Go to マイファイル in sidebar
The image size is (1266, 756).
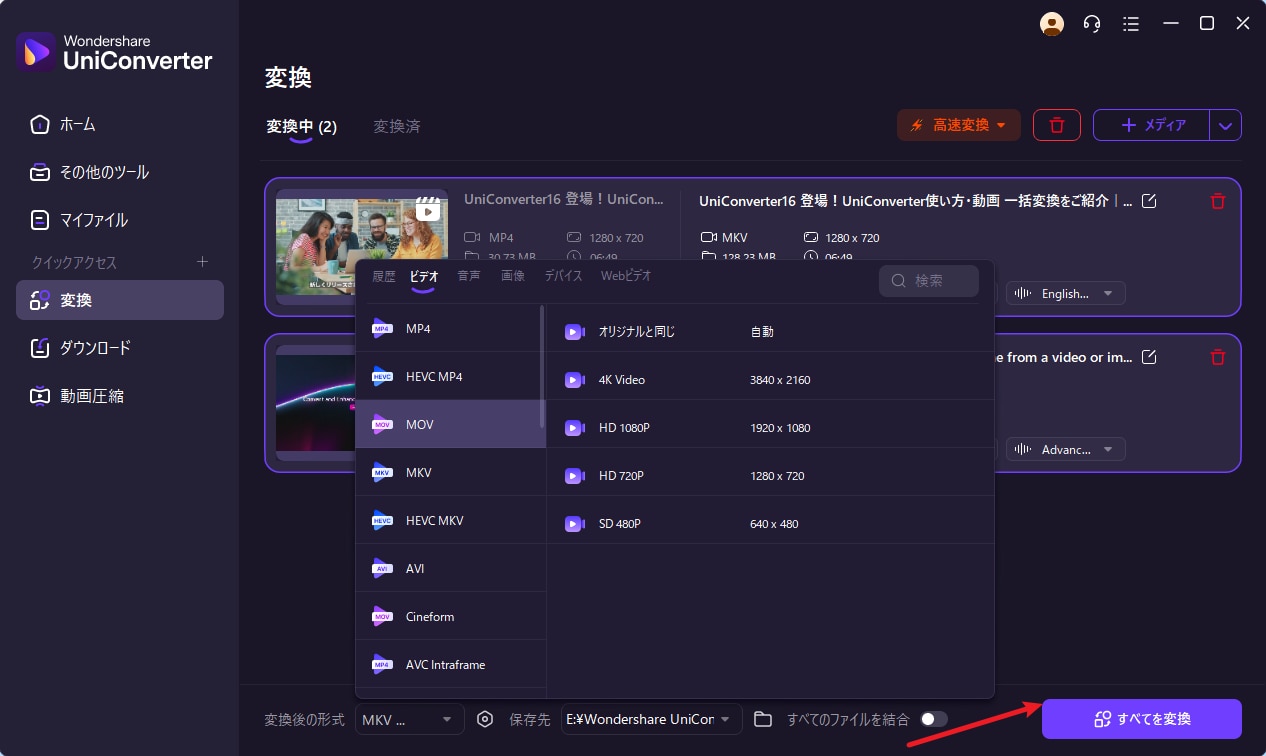coord(120,220)
